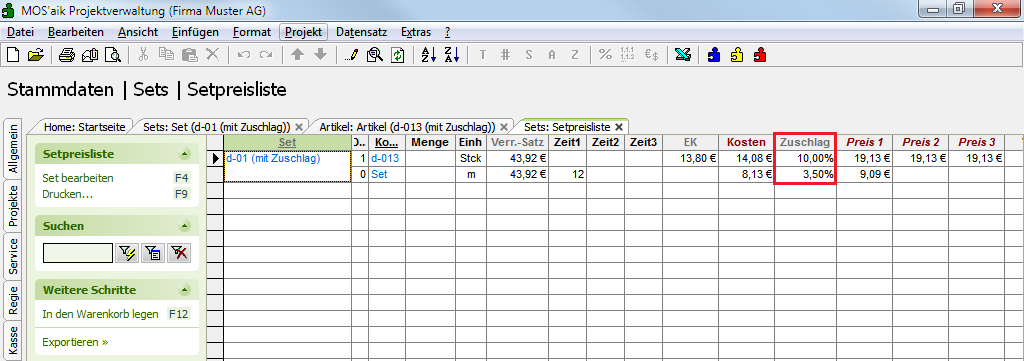Viewport: 1024px width, 361px height.
Task: Click the print toolbar icon
Action: pyautogui.click(x=67, y=55)
